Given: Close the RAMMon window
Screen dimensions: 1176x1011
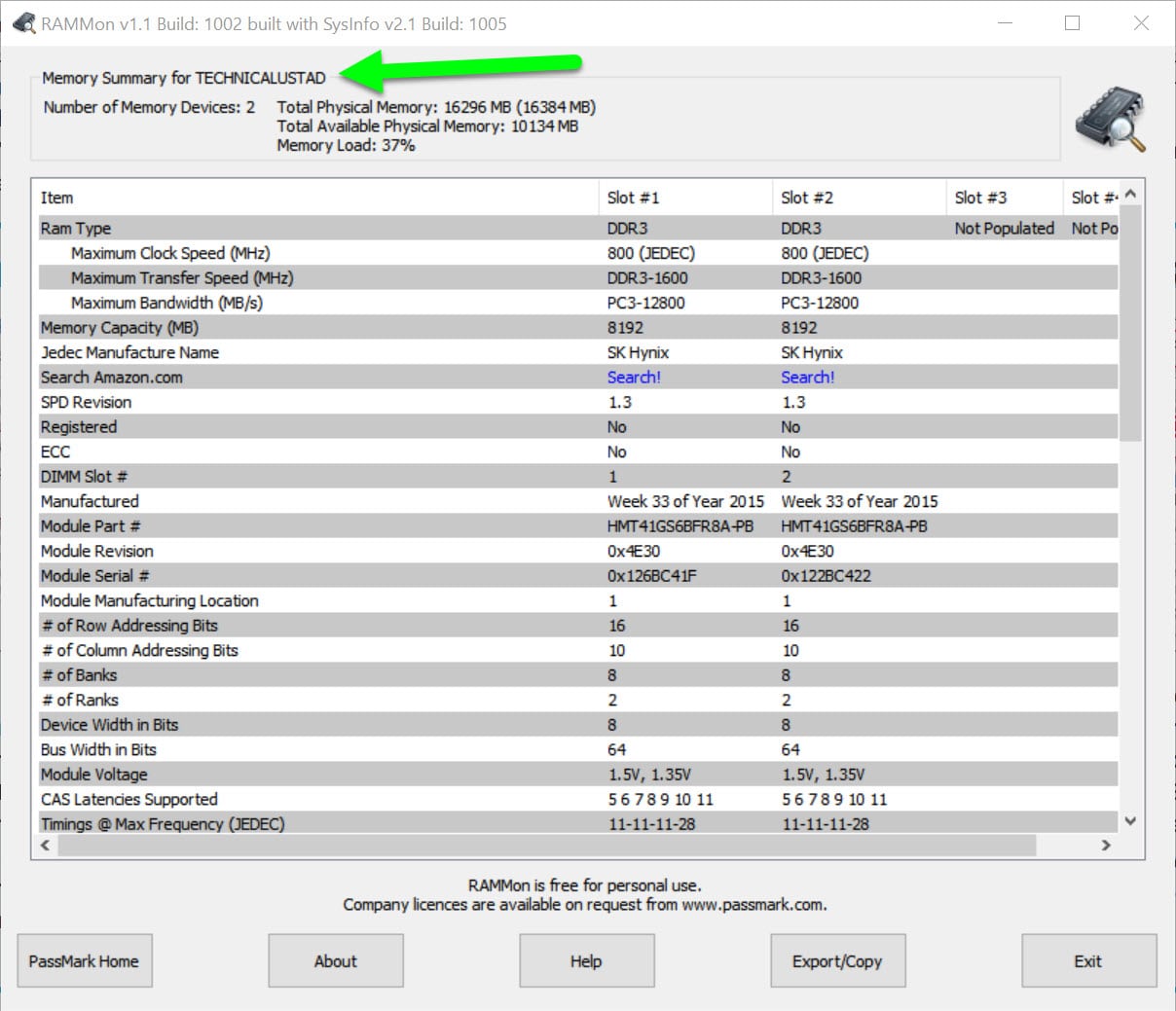Looking at the screenshot, I should pyautogui.click(x=1141, y=23).
